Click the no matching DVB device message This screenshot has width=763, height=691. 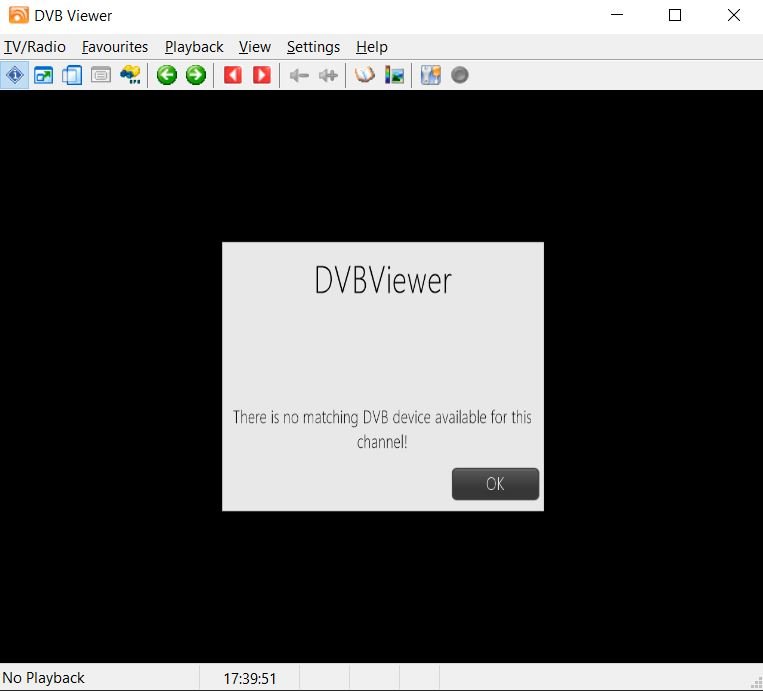[x=382, y=429]
